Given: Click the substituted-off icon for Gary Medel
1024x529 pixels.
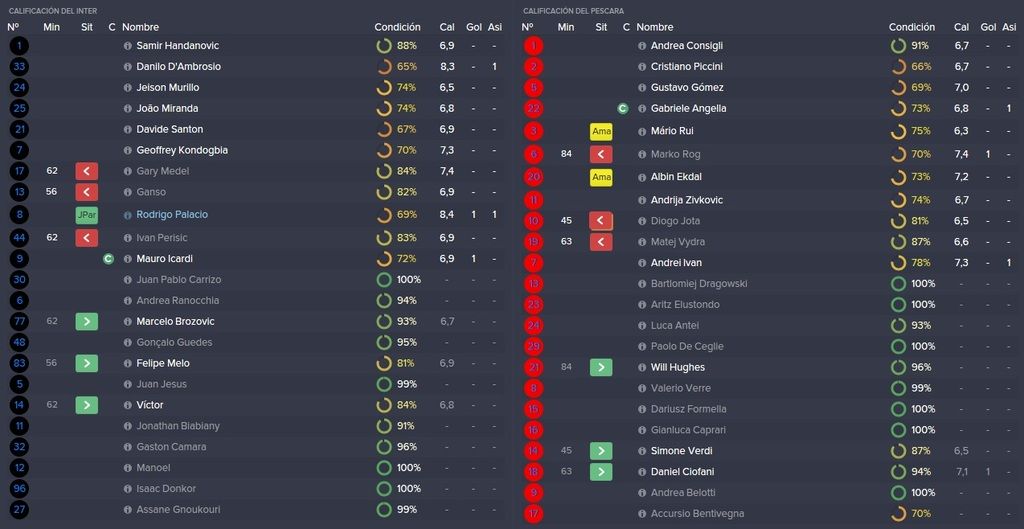Looking at the screenshot, I should tap(87, 171).
